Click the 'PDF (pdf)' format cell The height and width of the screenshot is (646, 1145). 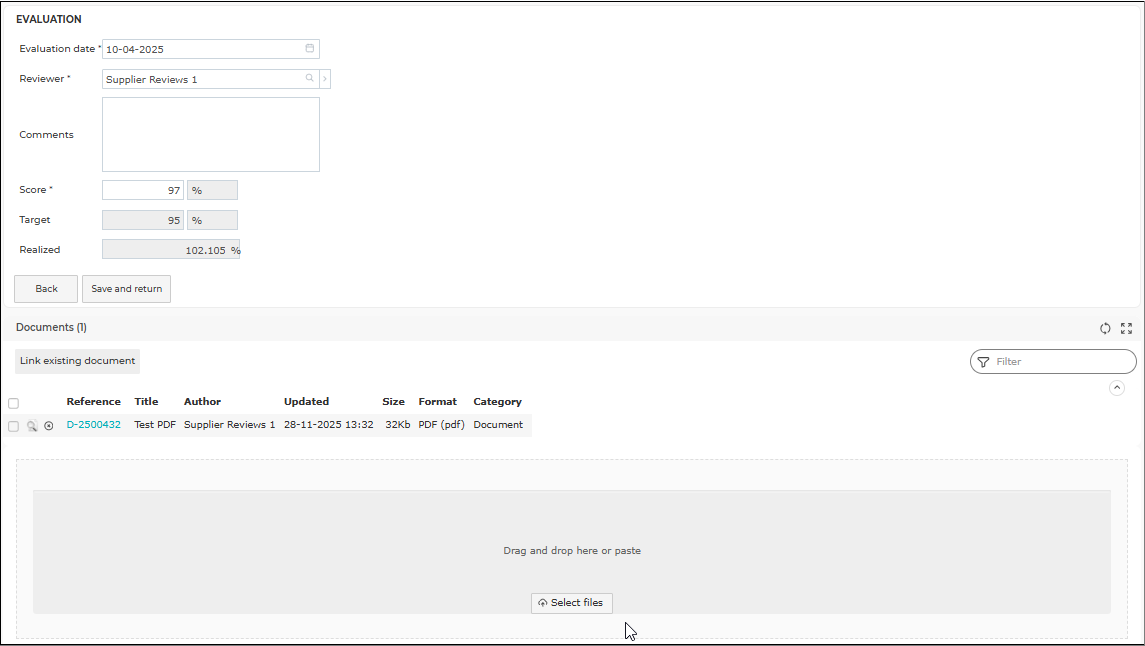[441, 425]
